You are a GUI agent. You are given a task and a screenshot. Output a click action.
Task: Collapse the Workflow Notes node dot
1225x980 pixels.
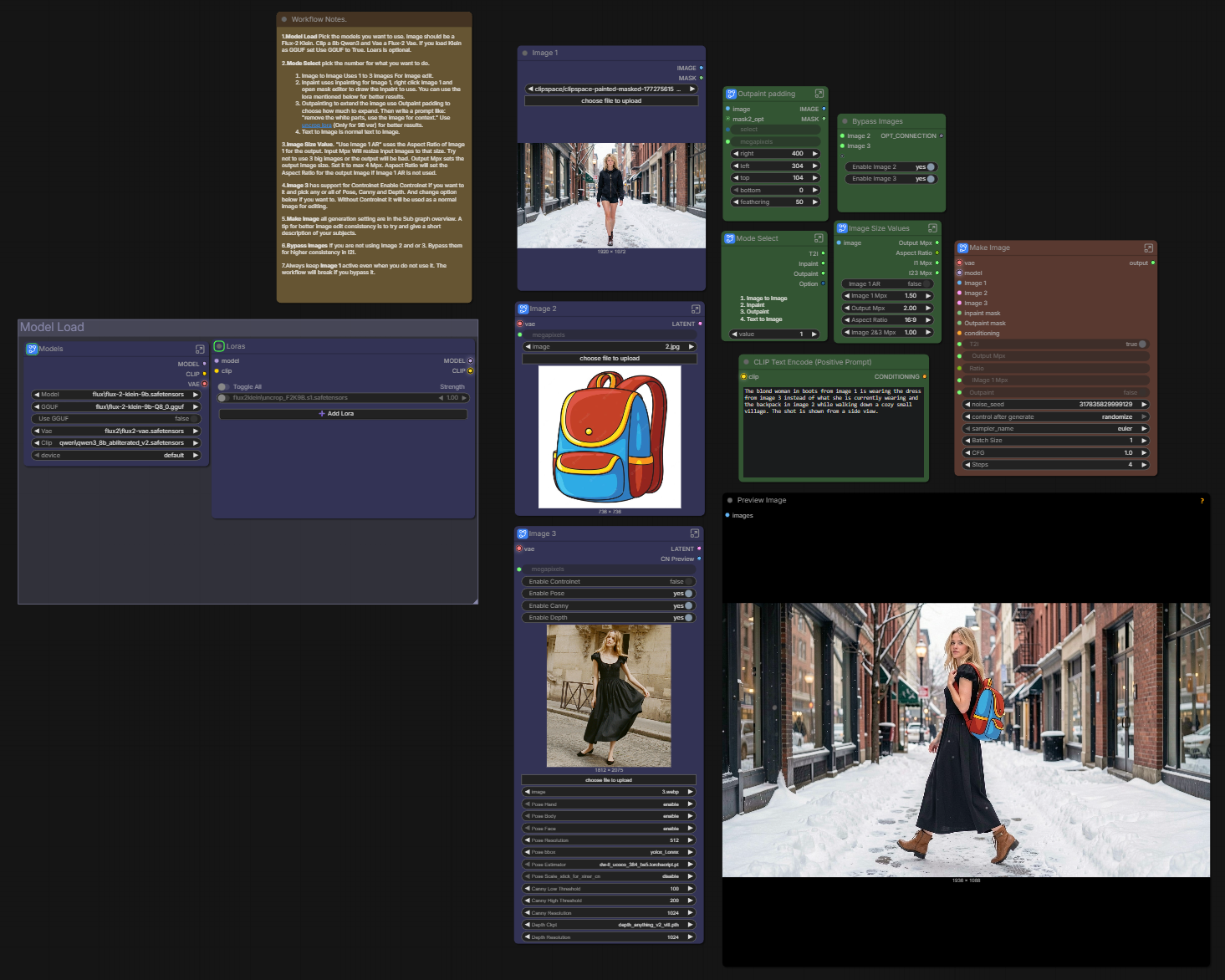pos(284,19)
